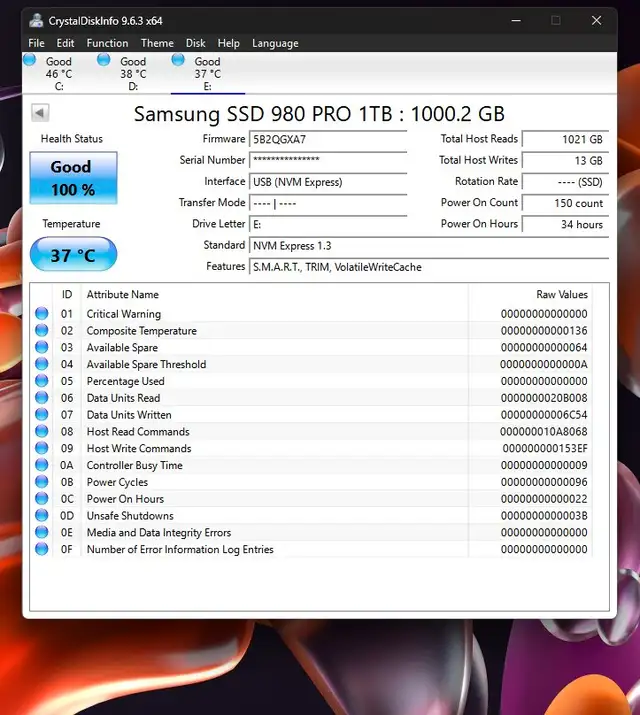Click status orb of Power Cycles row
This screenshot has width=640, height=715.
(x=41, y=482)
